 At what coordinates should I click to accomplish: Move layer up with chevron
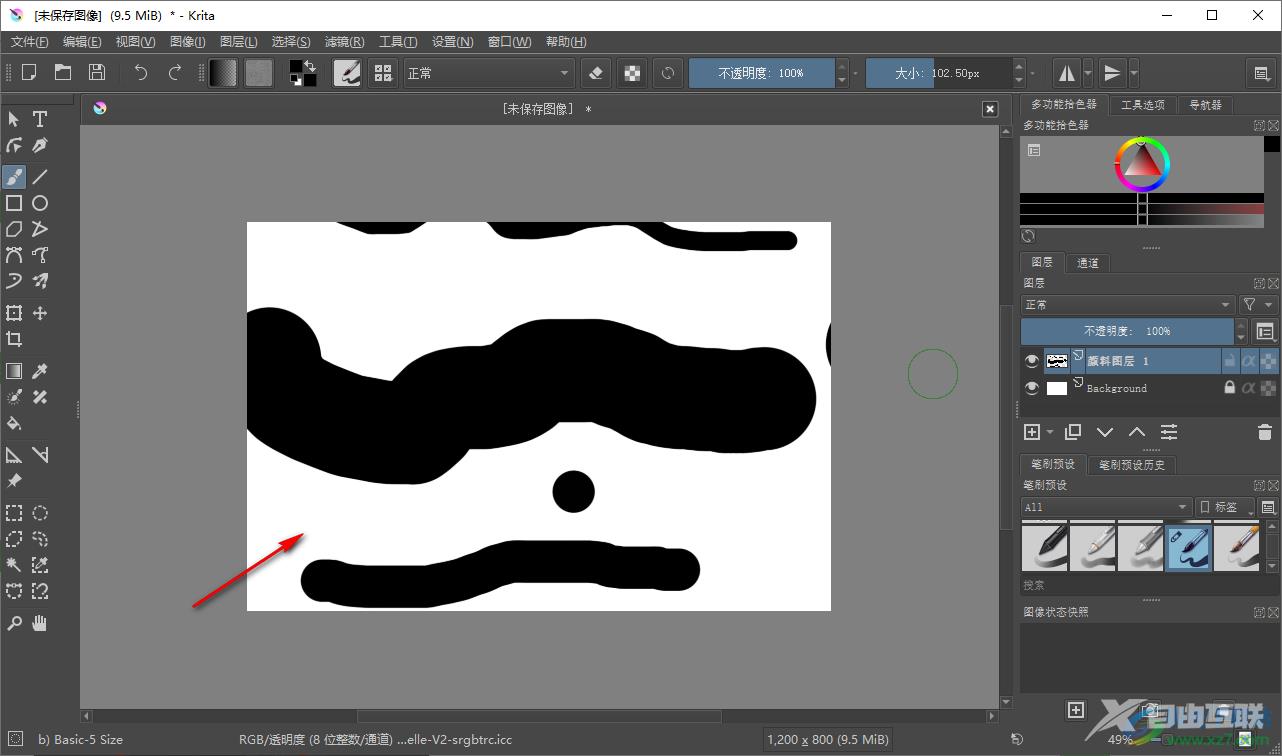point(1137,432)
